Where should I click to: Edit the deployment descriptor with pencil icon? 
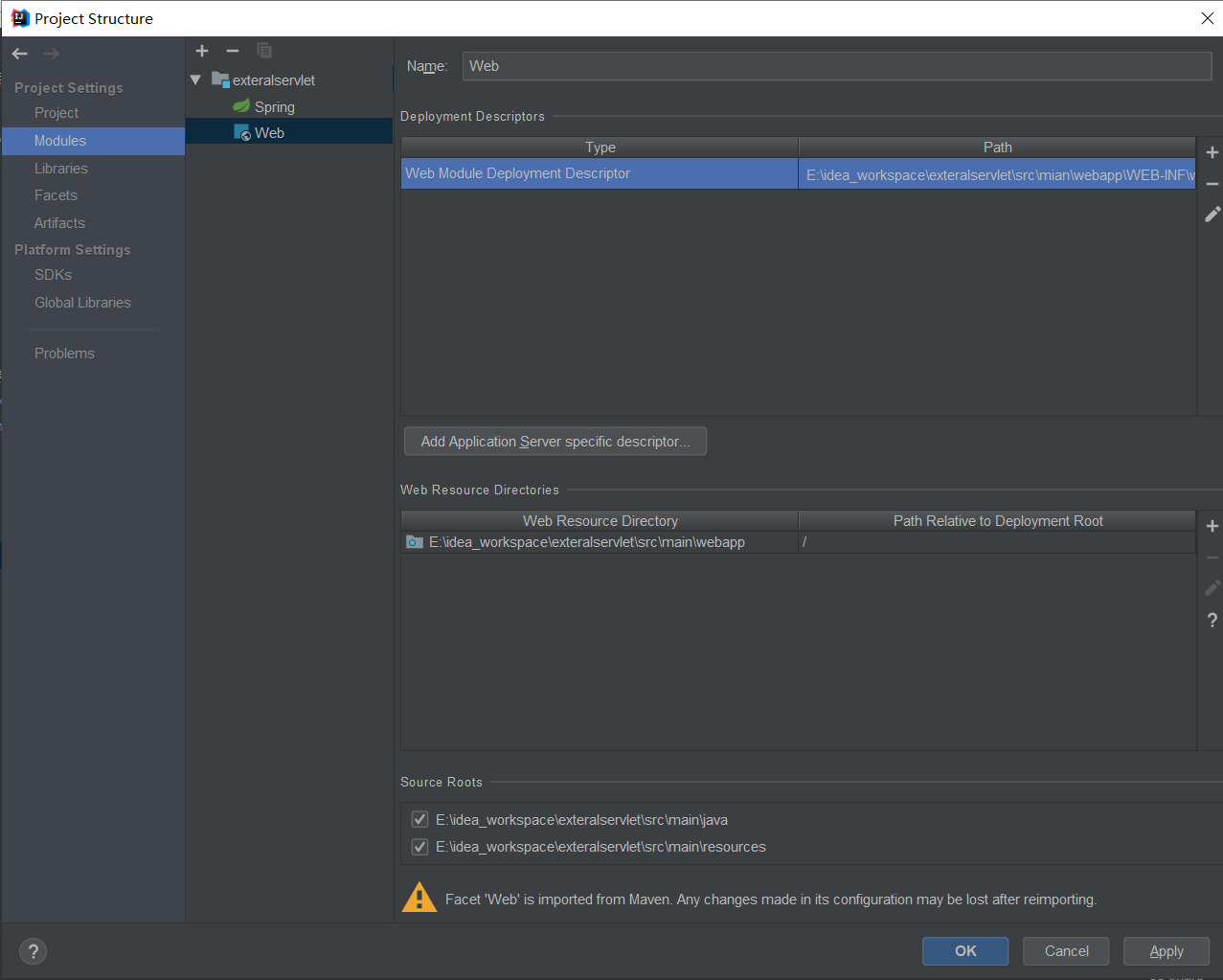pos(1212,214)
